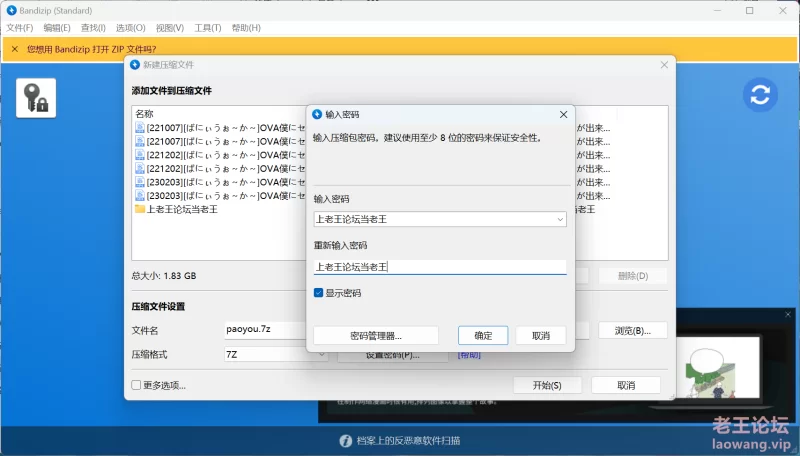Open the 编辑(E) menu
This screenshot has height=456, width=800.
tap(57, 28)
